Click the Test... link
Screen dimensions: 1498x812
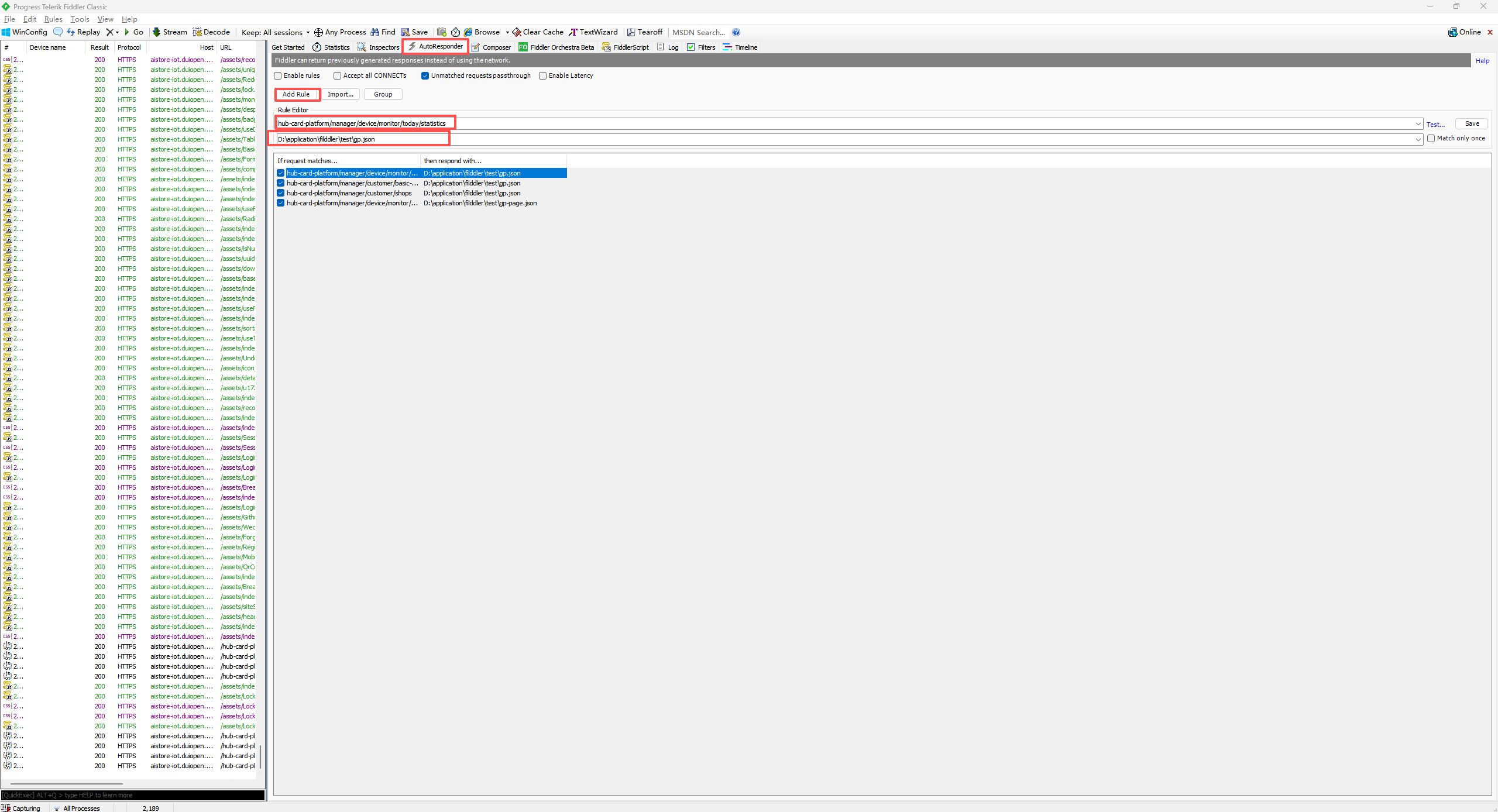(x=1435, y=125)
